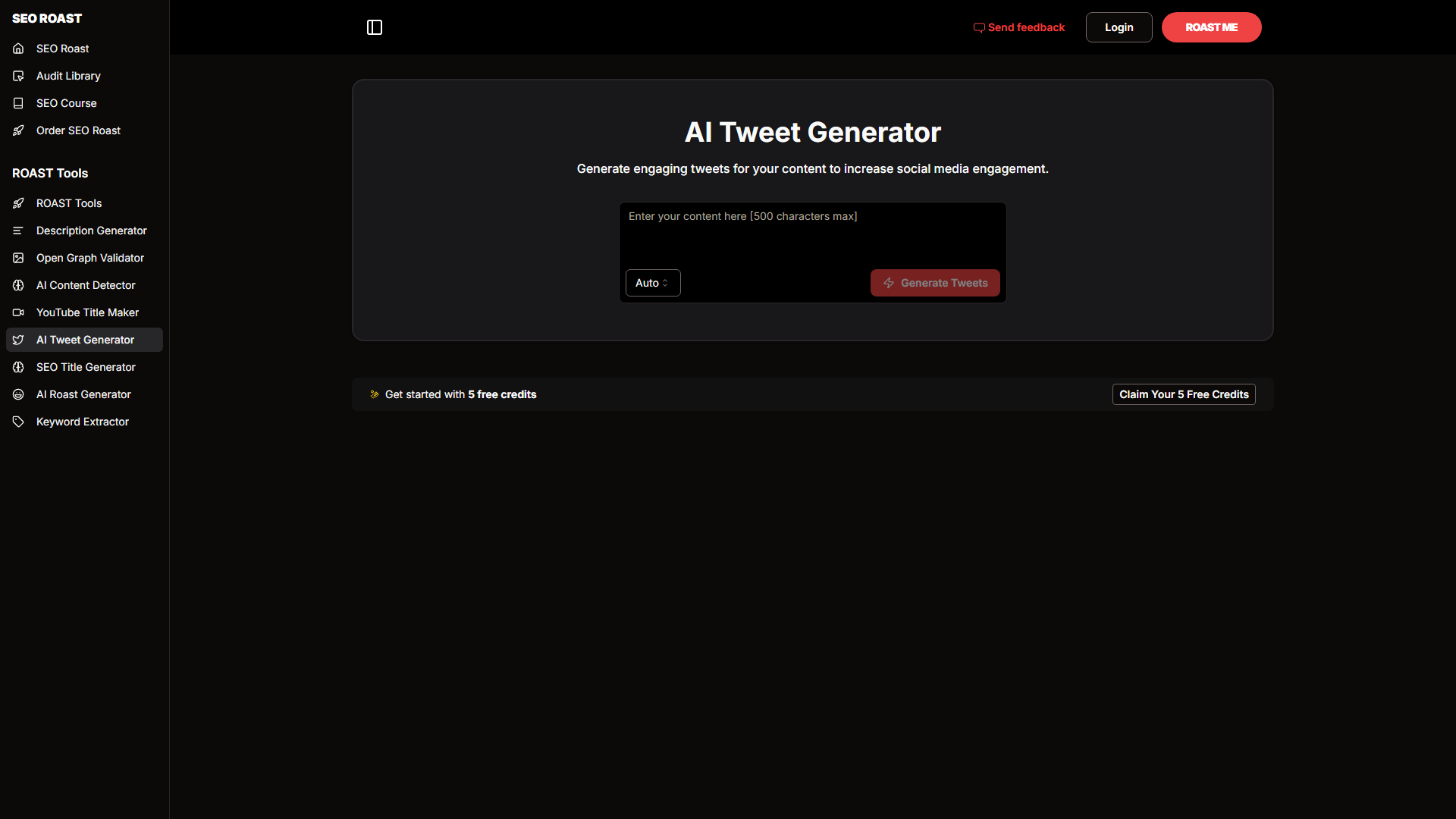Toggle the Open Graph Validator tool

coord(90,258)
